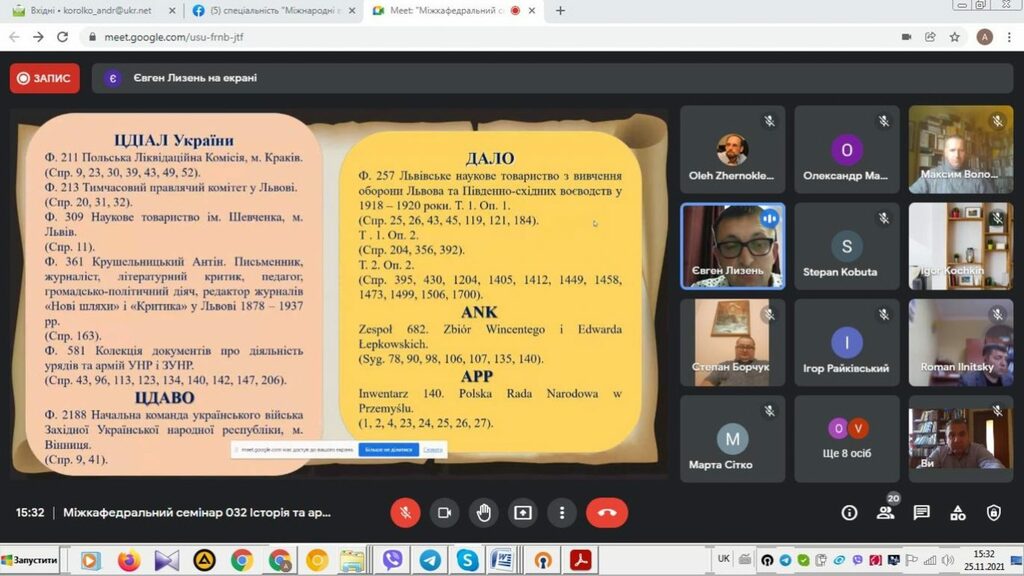Toggle the camera on or off
Viewport: 1024px width, 576px height.
444,513
